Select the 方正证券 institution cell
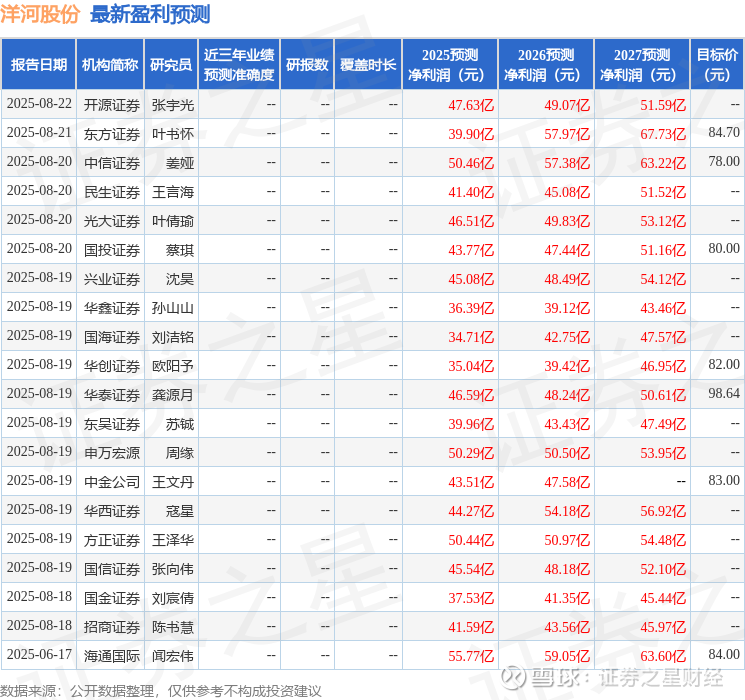This screenshot has width=745, height=700. click(x=112, y=540)
